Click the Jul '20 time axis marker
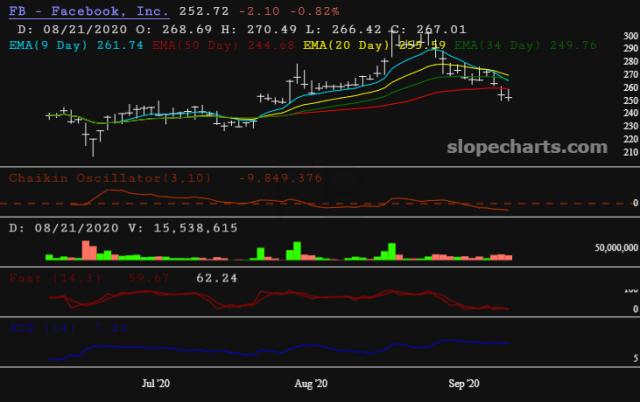The image size is (640, 402). click(156, 383)
